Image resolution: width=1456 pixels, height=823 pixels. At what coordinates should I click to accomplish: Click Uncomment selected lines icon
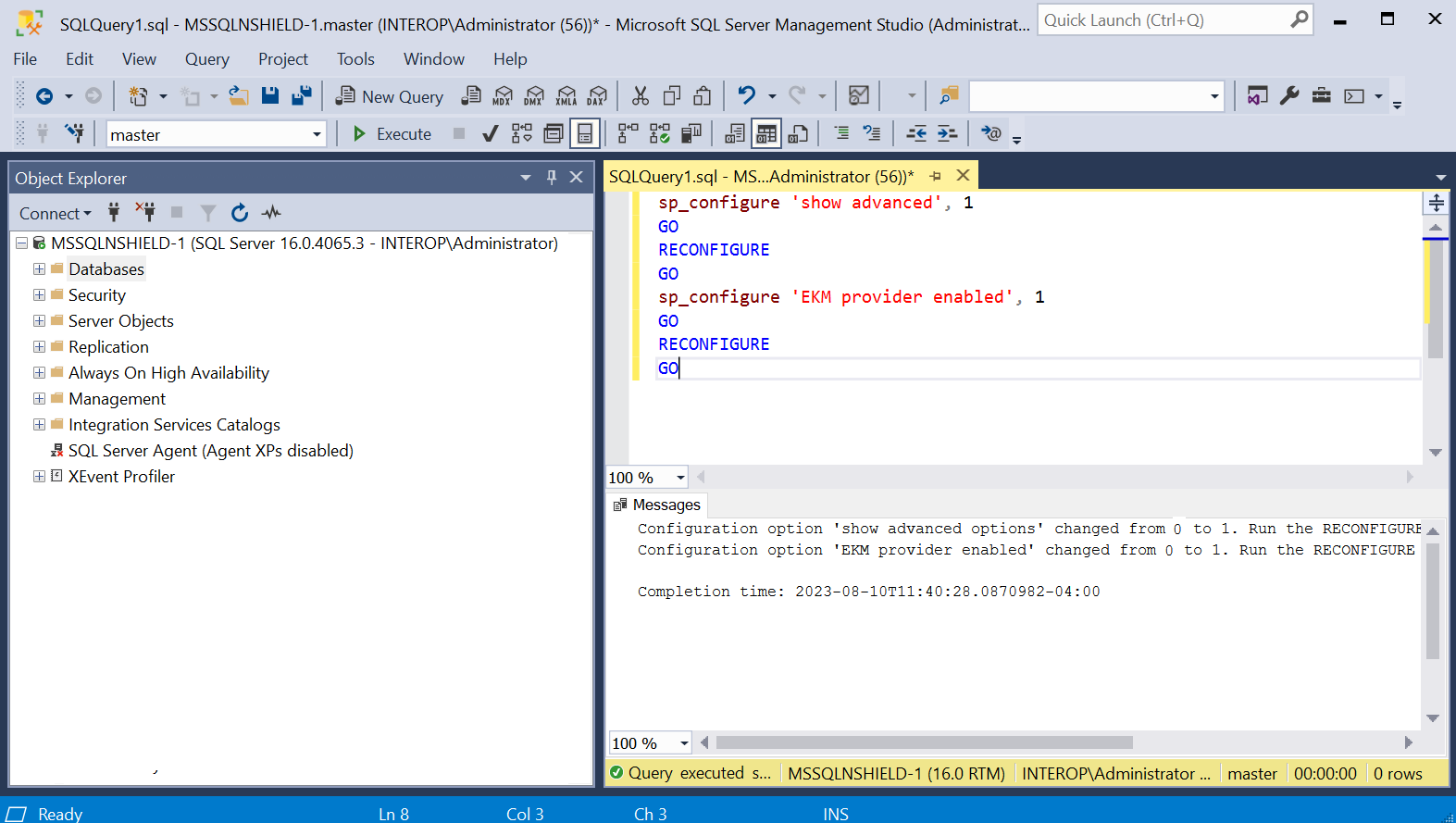tap(872, 133)
